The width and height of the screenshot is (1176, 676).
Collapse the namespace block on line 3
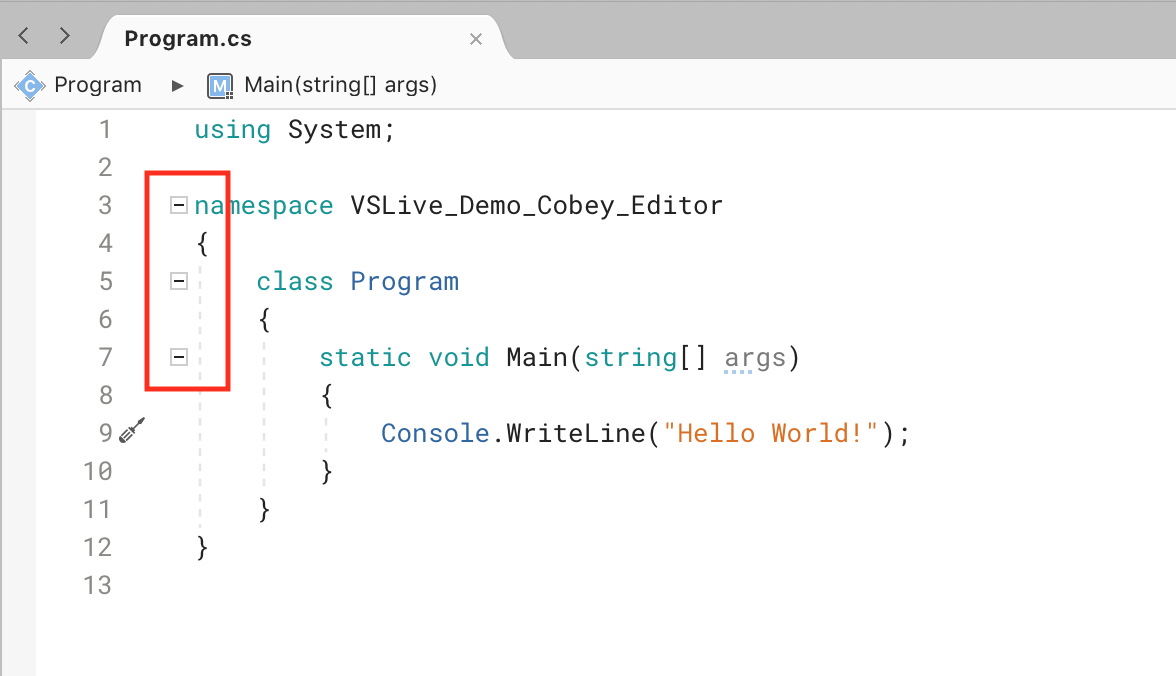(178, 205)
